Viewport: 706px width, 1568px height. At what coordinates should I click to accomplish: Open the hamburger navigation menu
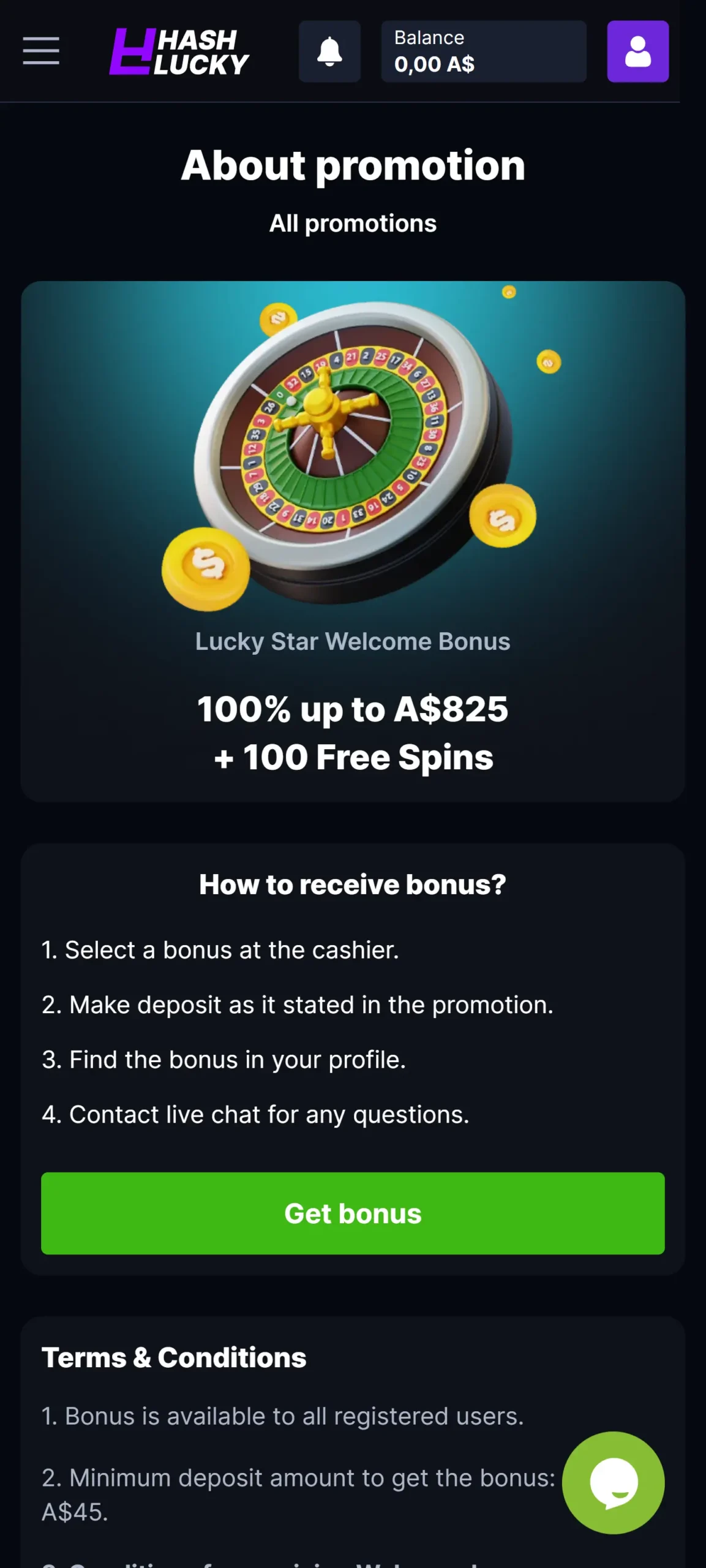click(x=41, y=51)
